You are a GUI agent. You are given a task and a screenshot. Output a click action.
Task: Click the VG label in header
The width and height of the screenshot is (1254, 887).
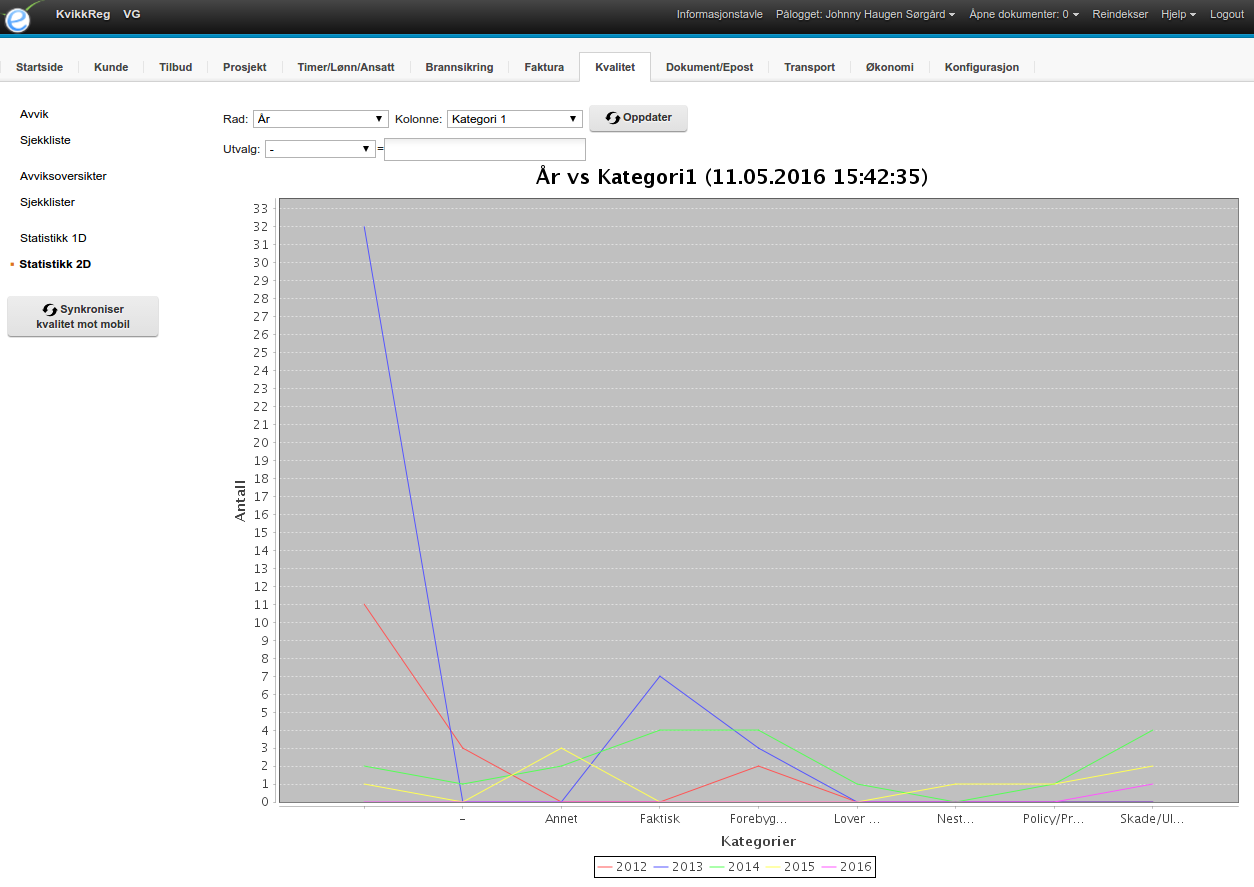coord(132,14)
